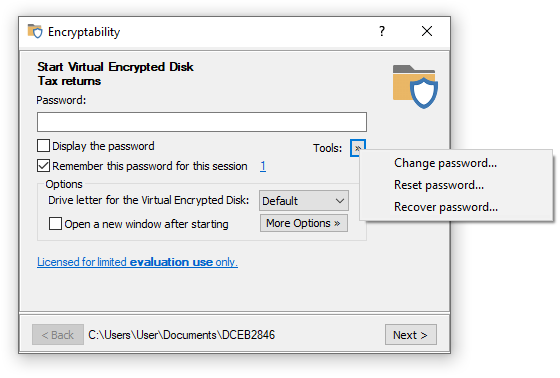
Task: Click the question mark help icon
Action: (x=382, y=31)
